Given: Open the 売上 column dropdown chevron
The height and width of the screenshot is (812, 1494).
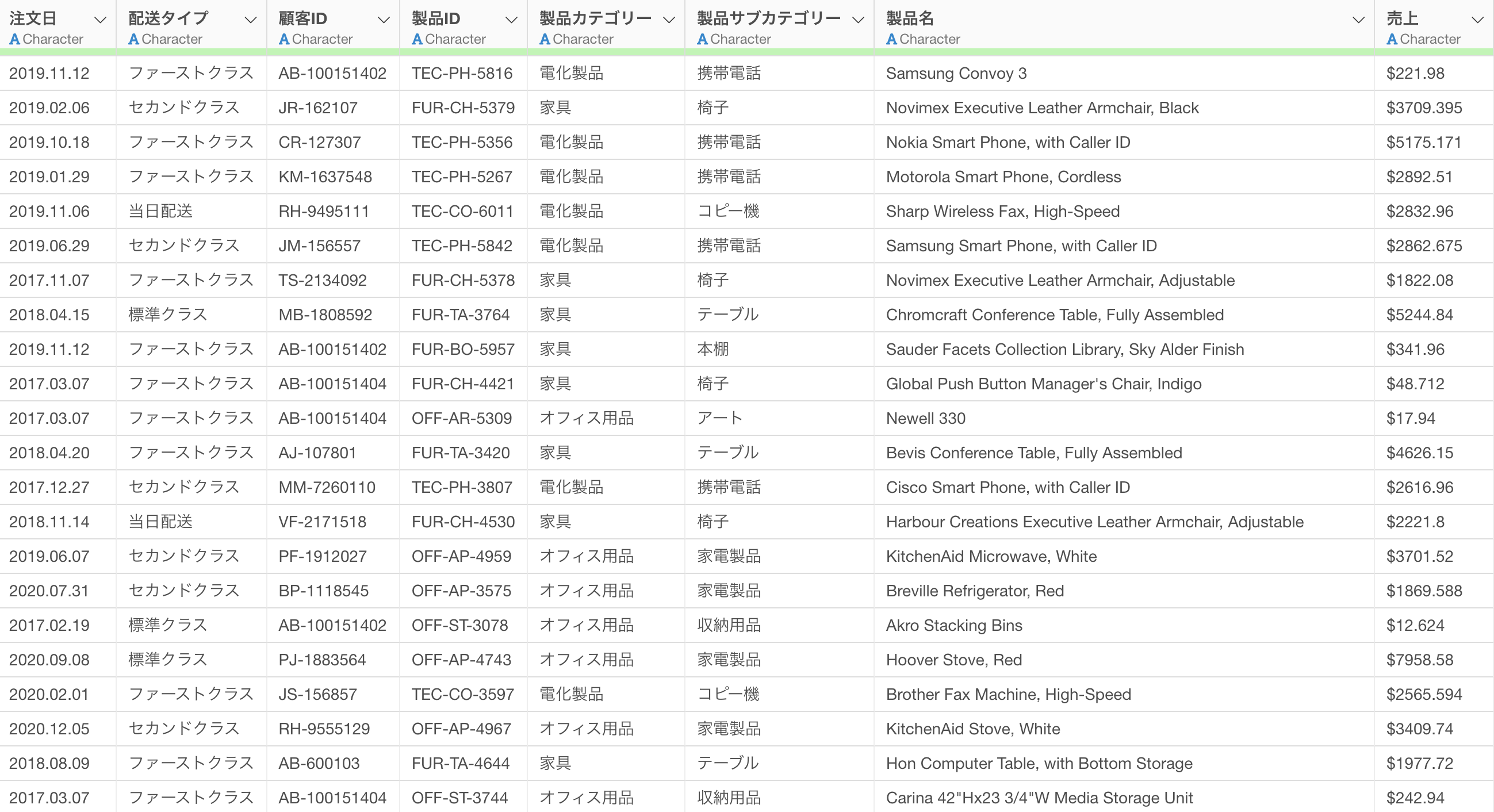Looking at the screenshot, I should (1478, 20).
